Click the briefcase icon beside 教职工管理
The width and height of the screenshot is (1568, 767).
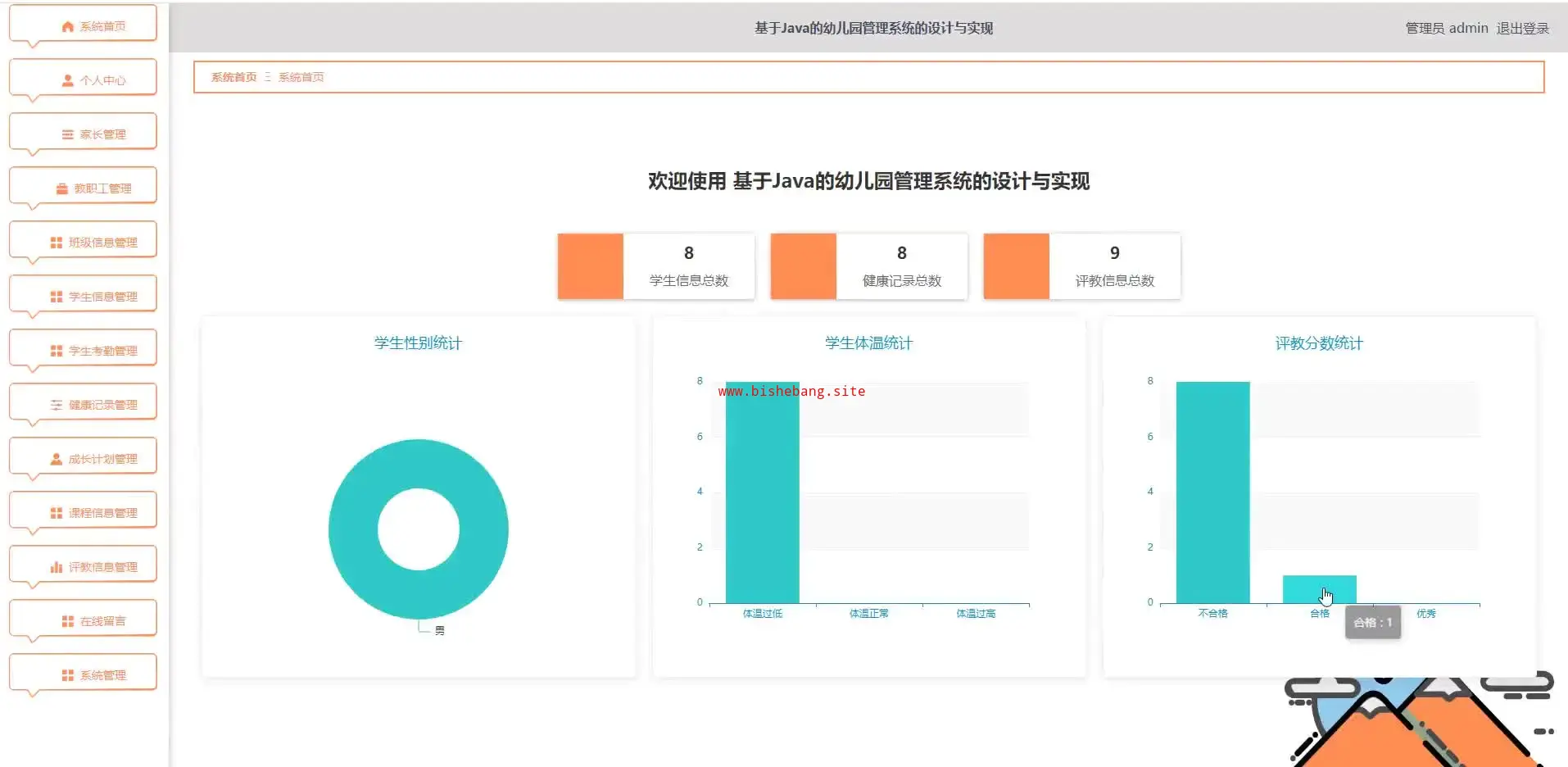point(62,189)
